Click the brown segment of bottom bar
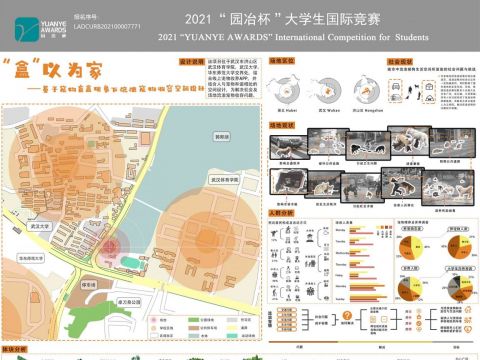The image size is (480, 360). (303, 342)
